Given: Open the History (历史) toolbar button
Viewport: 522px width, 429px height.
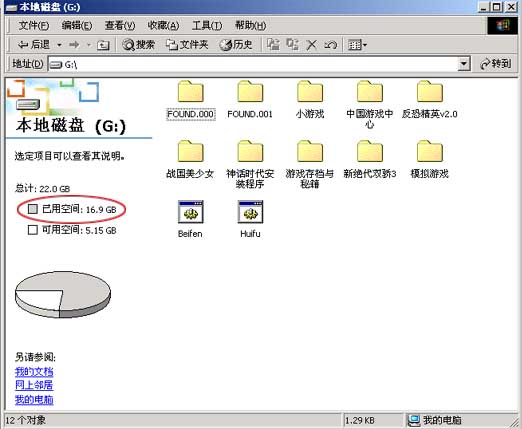Looking at the screenshot, I should [x=235, y=44].
